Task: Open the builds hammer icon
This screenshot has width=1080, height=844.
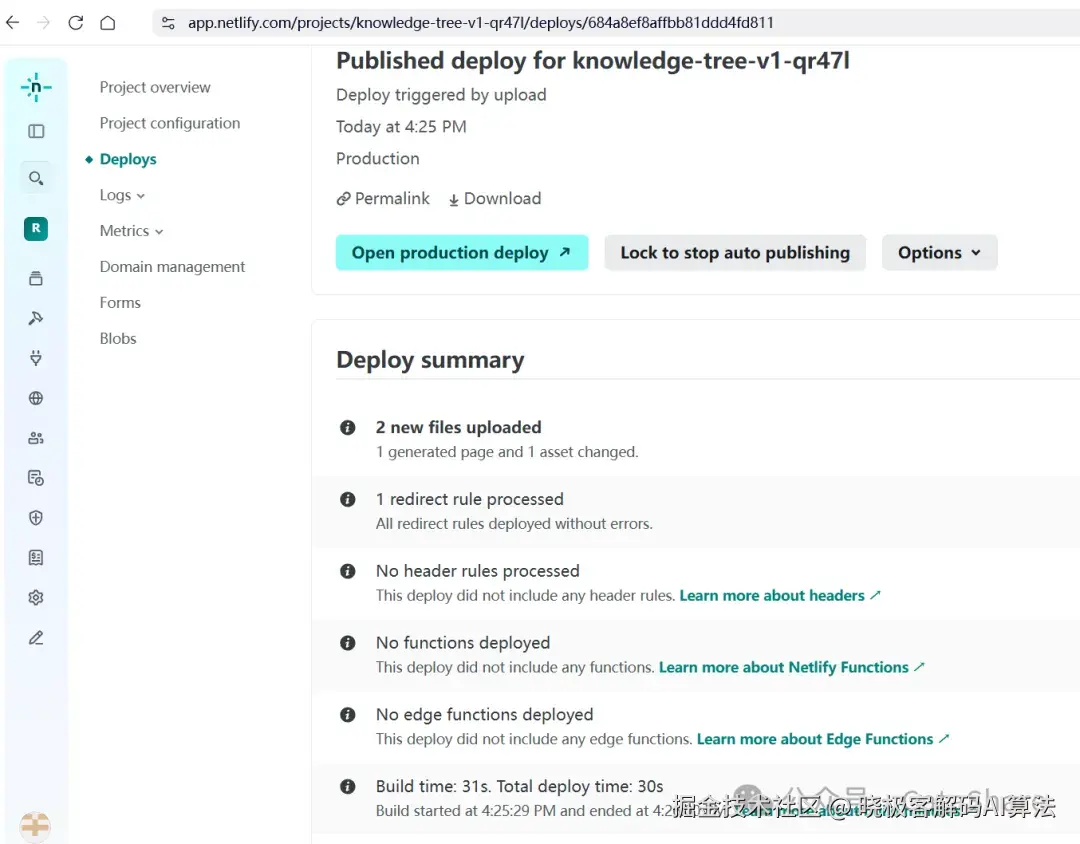Action: point(36,318)
